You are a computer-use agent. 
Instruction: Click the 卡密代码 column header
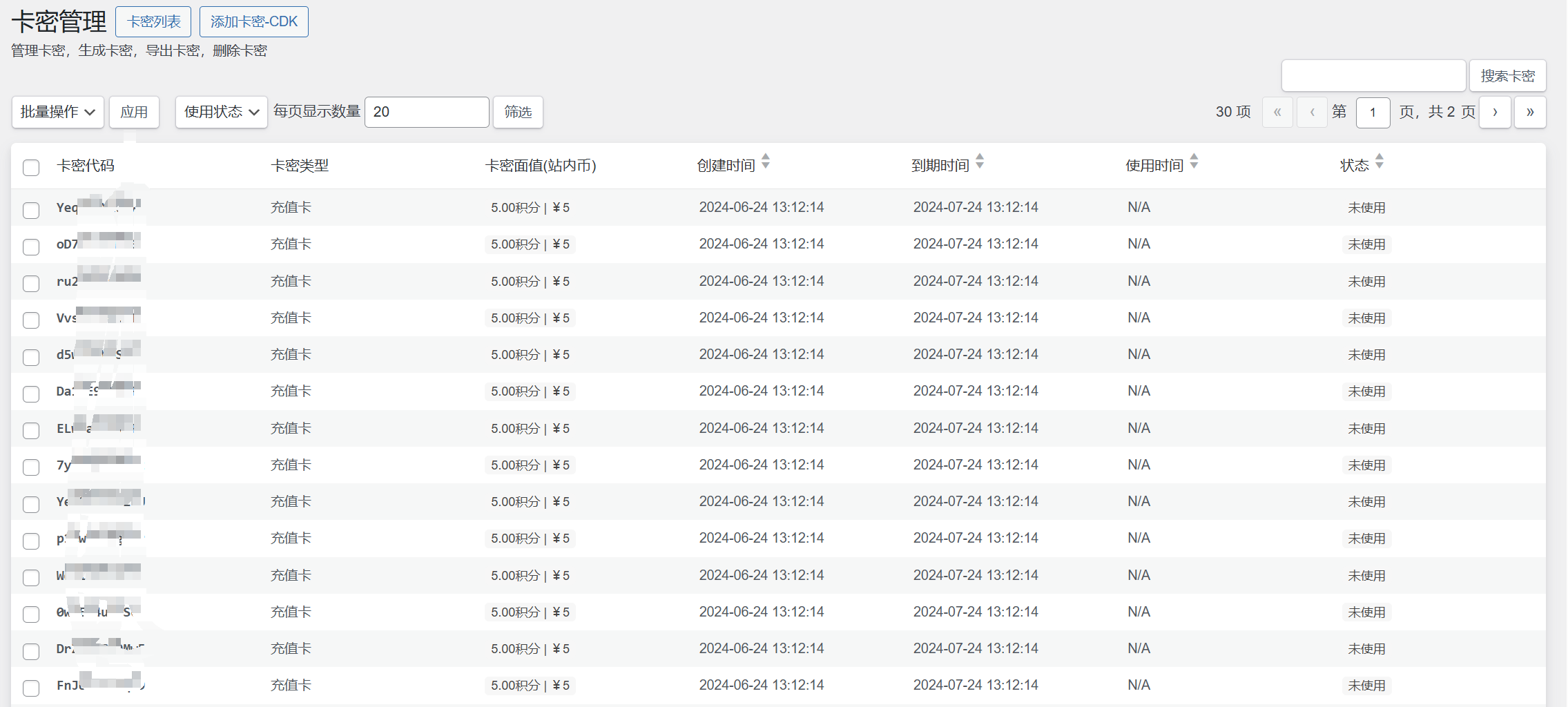[x=86, y=166]
